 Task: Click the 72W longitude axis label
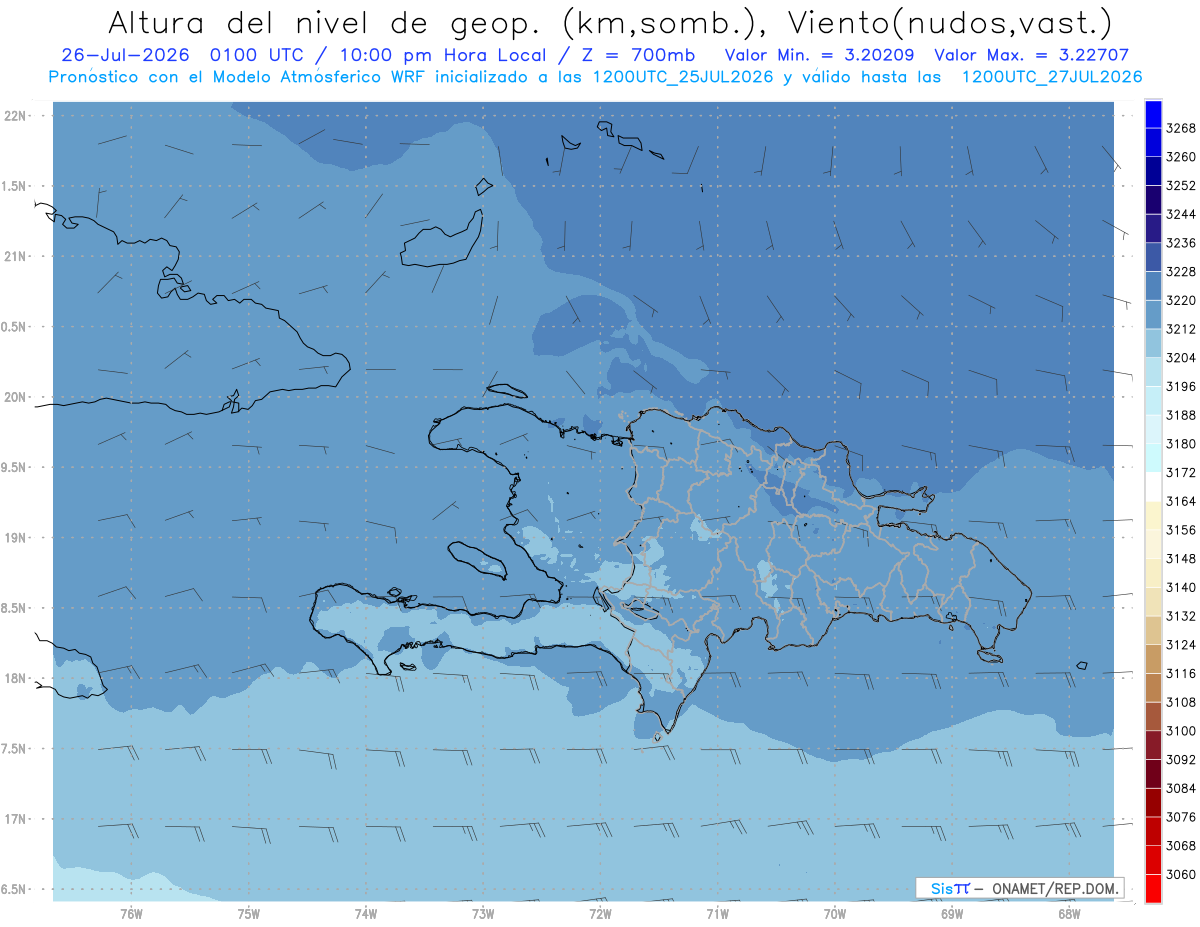tap(600, 914)
